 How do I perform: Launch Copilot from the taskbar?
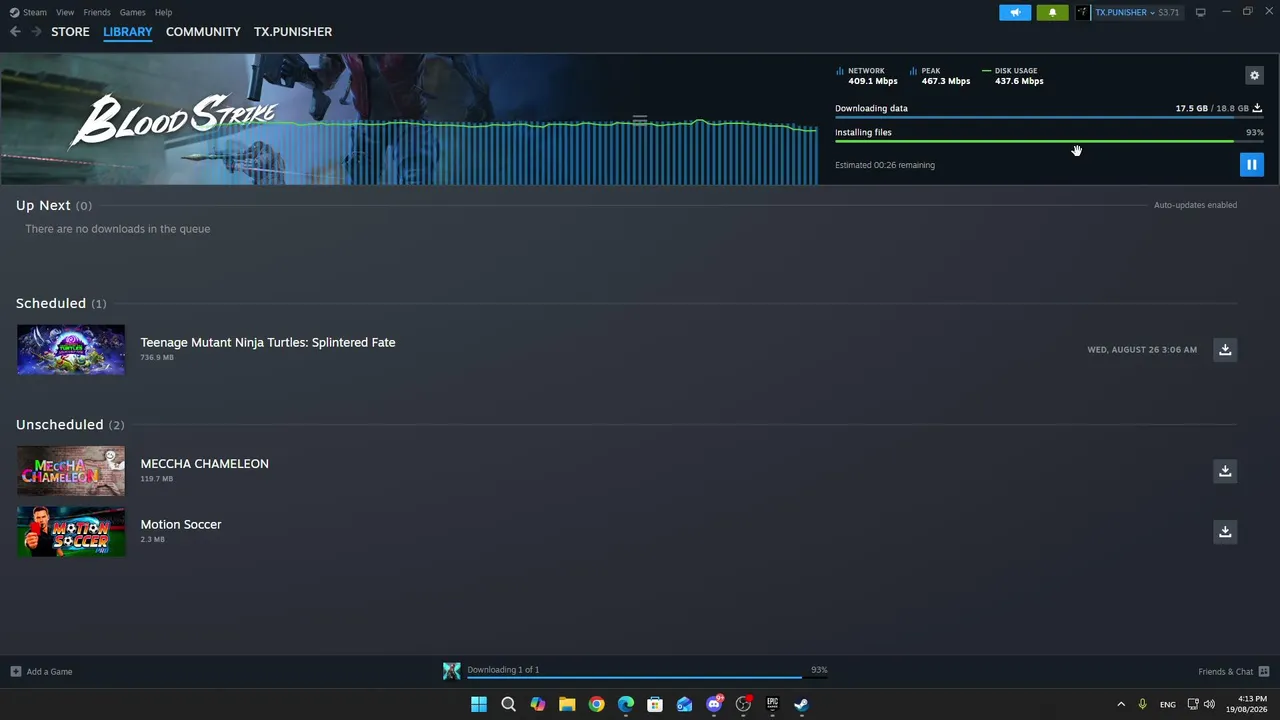pyautogui.click(x=538, y=704)
